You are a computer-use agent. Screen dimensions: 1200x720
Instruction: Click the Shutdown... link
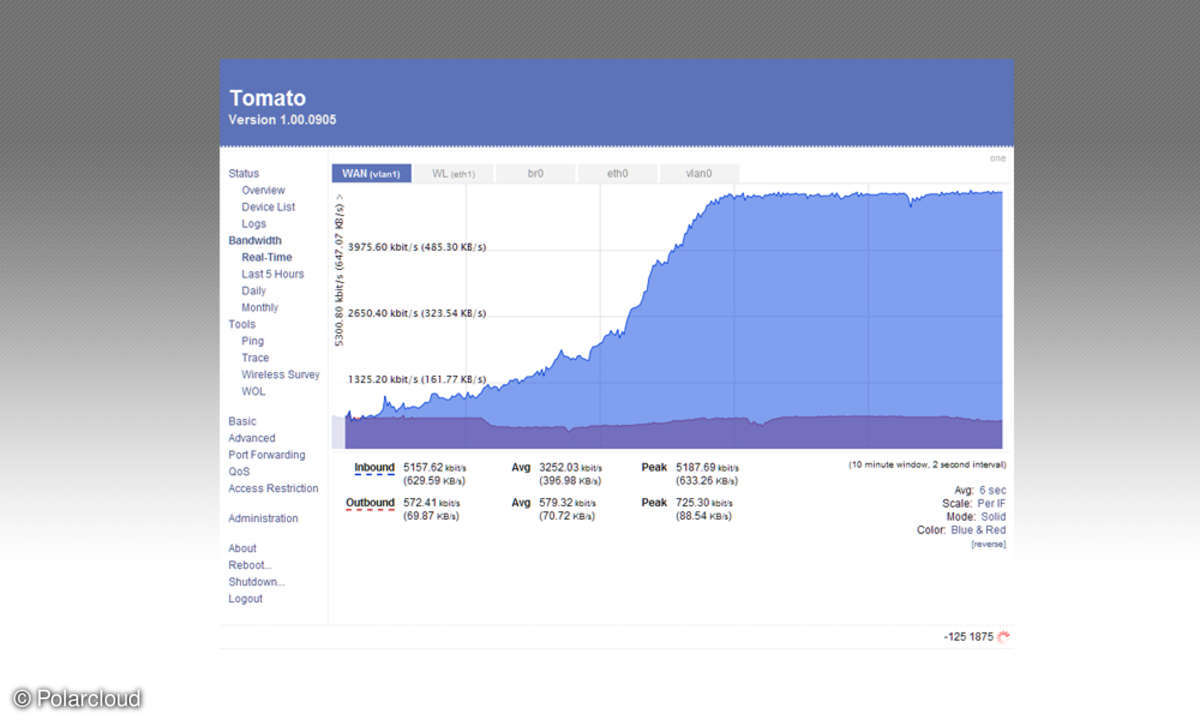(256, 582)
